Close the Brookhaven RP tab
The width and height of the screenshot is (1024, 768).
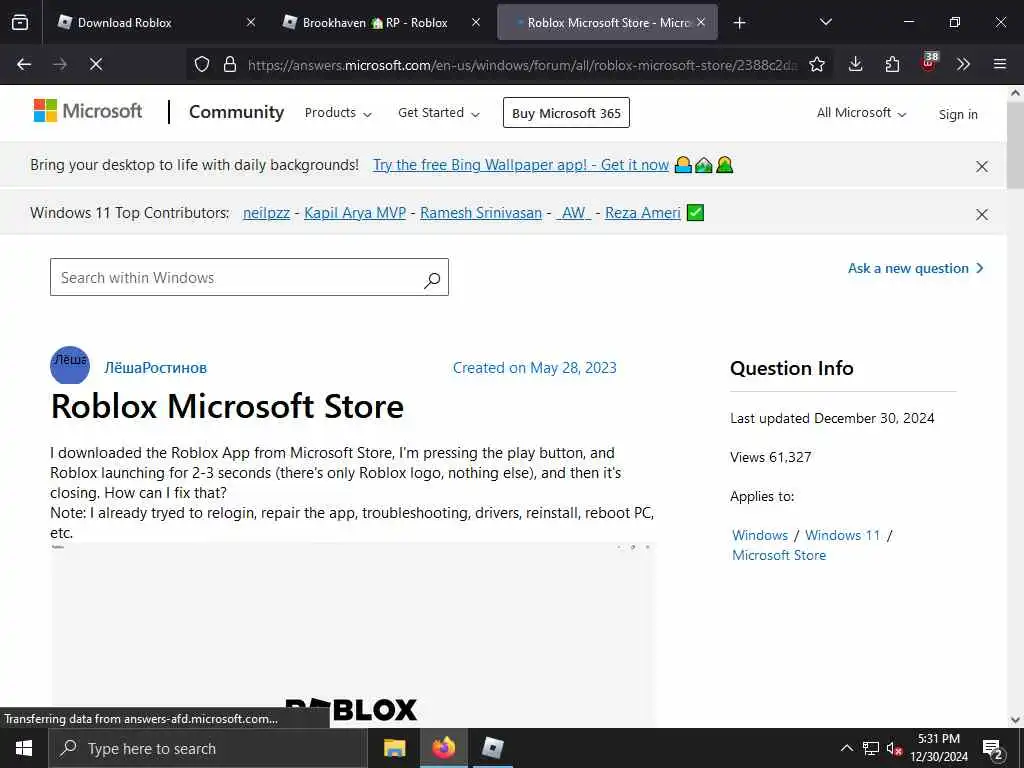coord(476,22)
